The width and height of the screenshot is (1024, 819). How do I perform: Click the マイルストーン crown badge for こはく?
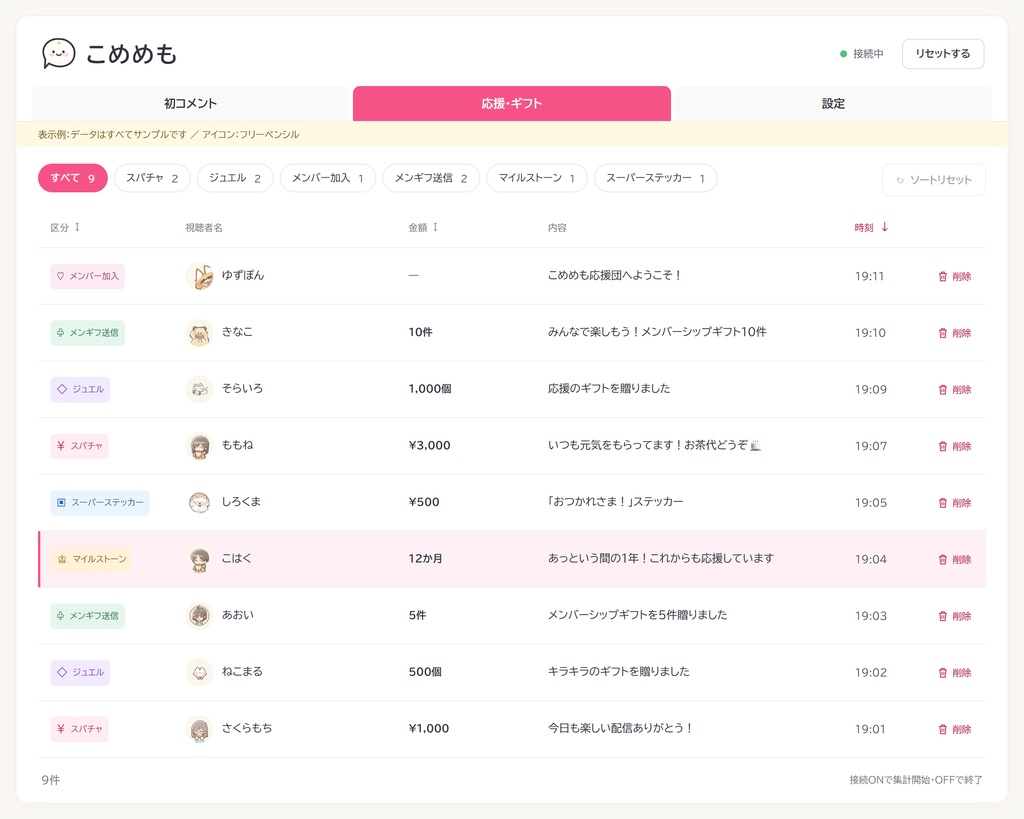(x=91, y=559)
